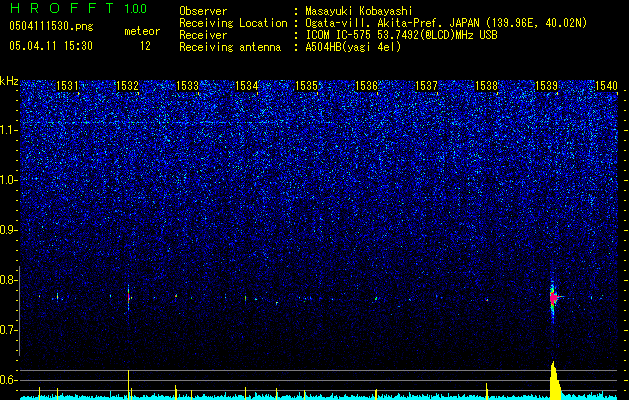The width and height of the screenshot is (629, 400).
Task: Click the 1536 time marker
Action: click(x=367, y=85)
